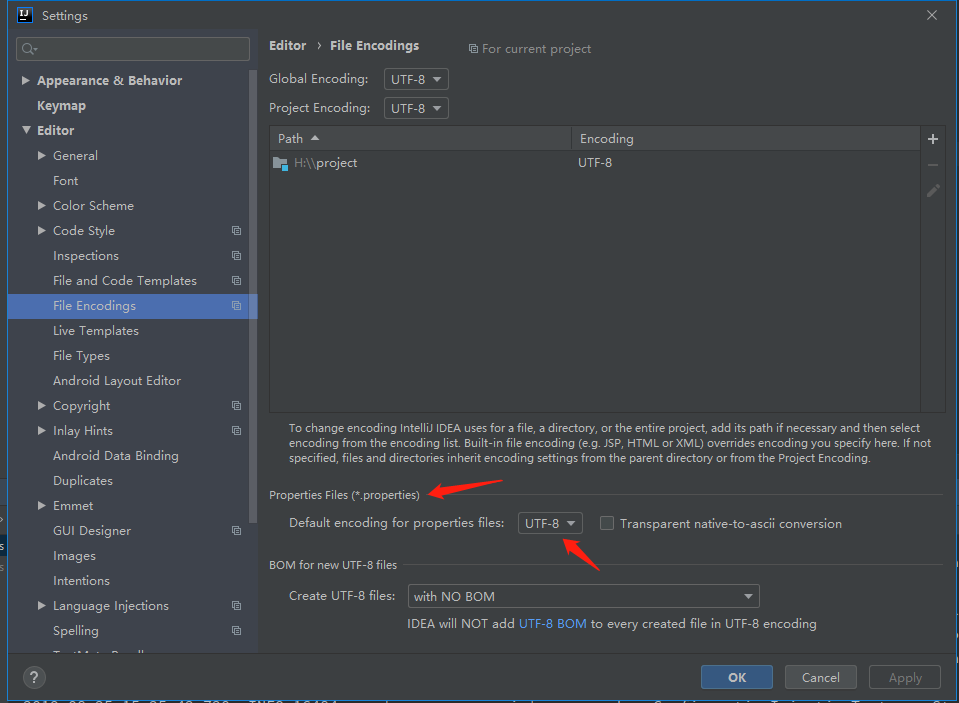The height and width of the screenshot is (703, 959).
Task: Expand the Language Injections node
Action: 42,606
